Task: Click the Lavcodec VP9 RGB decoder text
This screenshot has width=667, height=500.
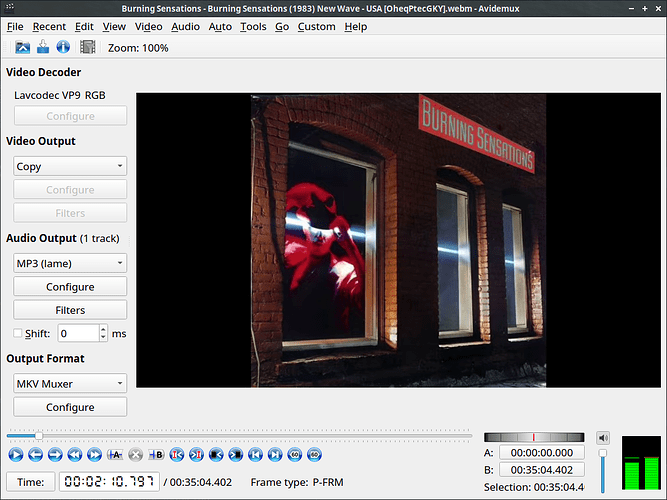Action: [60, 95]
